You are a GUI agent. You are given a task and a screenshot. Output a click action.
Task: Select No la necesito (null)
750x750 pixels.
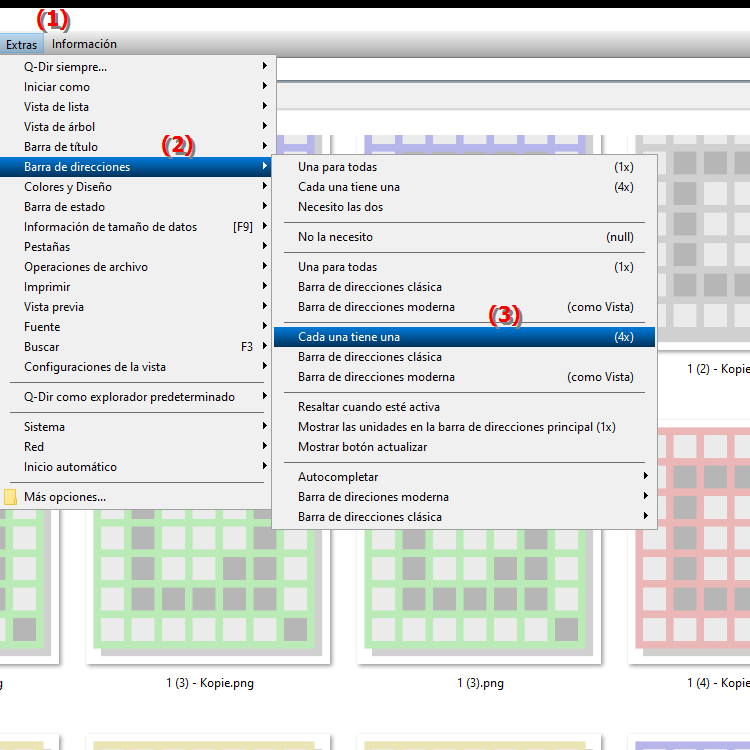click(x=464, y=237)
